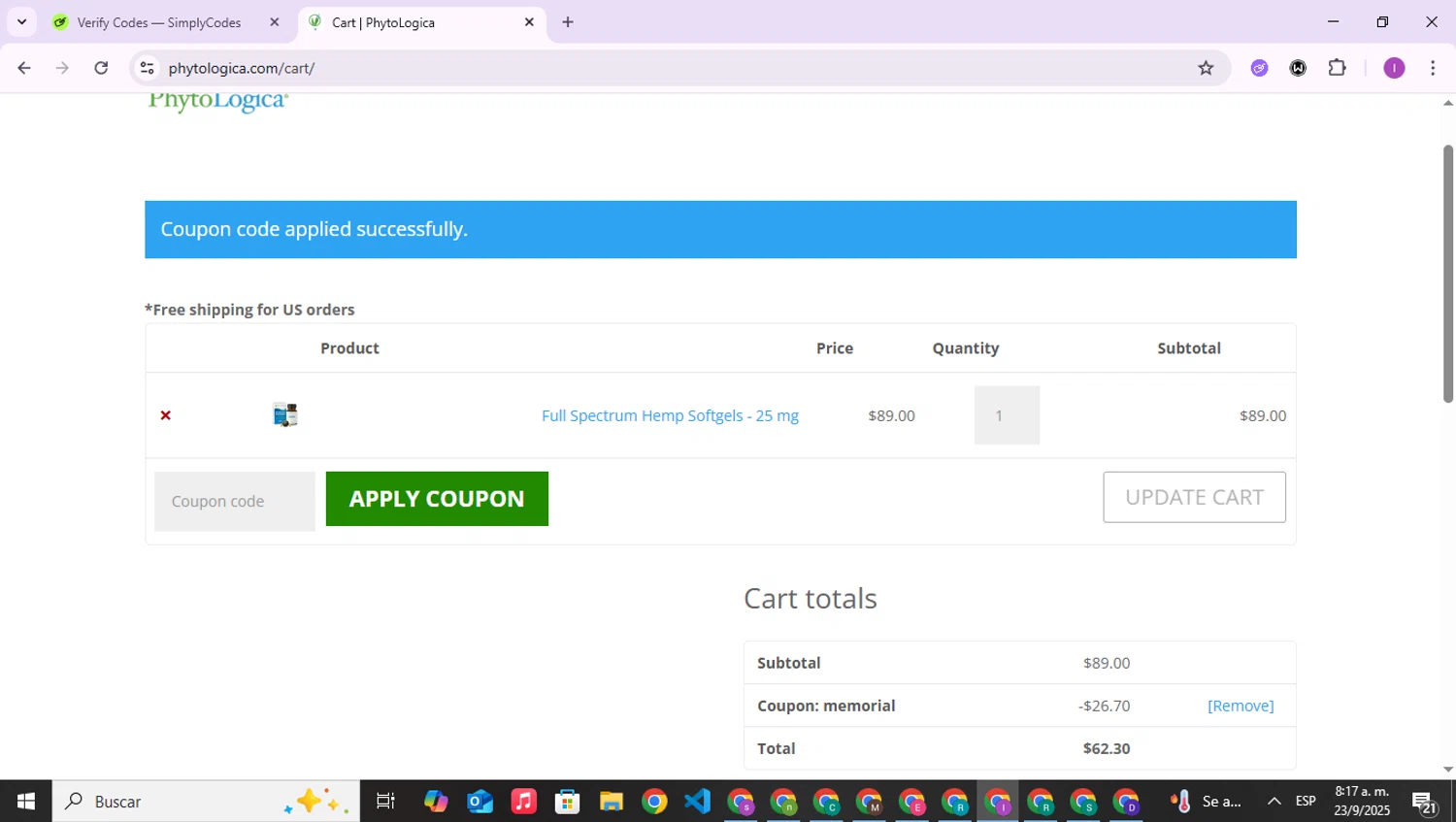Screen dimensions: 1456x822
Task: Open a new browser tab
Action: [x=568, y=22]
